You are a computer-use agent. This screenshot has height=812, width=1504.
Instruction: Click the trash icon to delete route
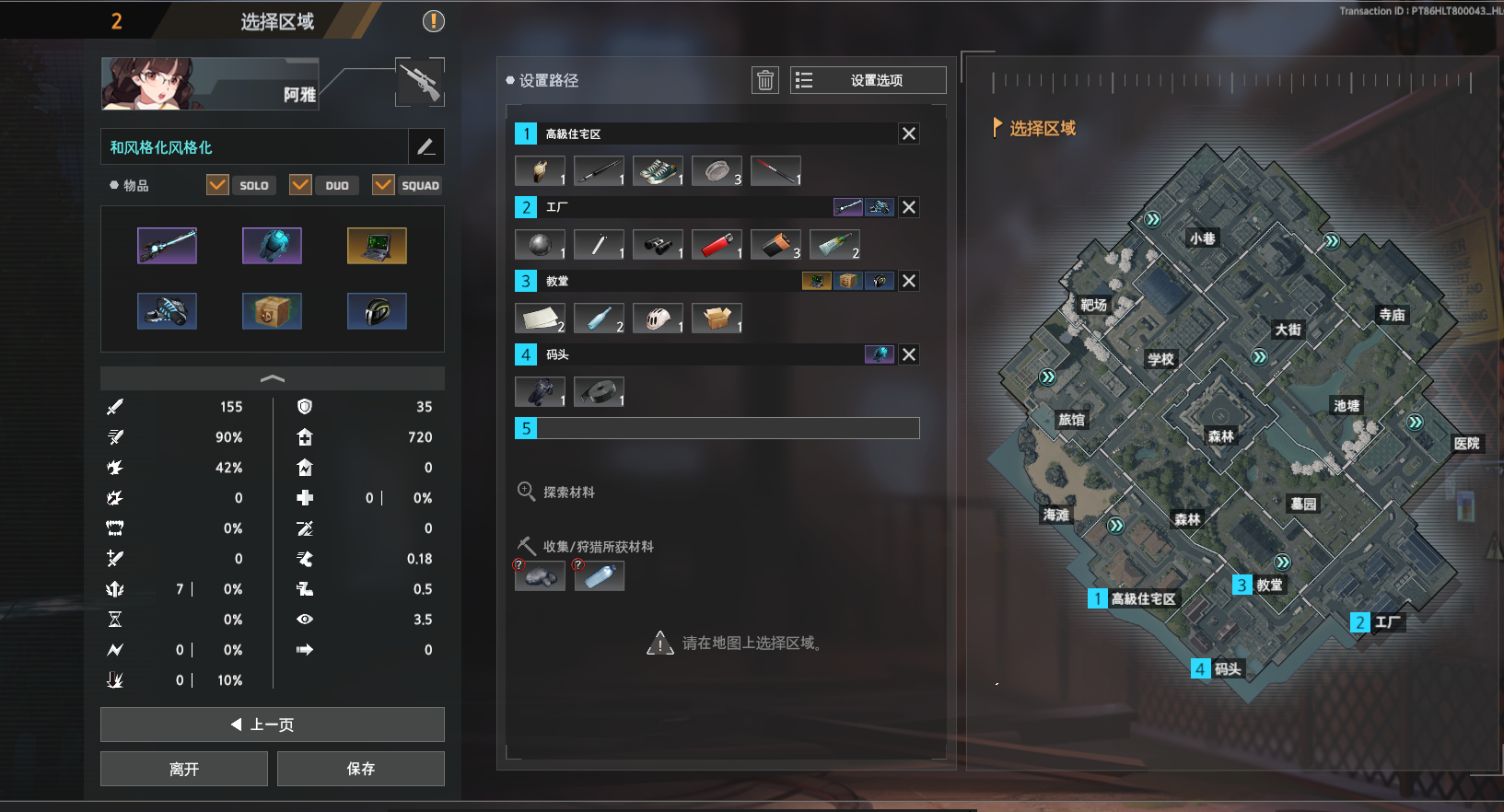(765, 80)
